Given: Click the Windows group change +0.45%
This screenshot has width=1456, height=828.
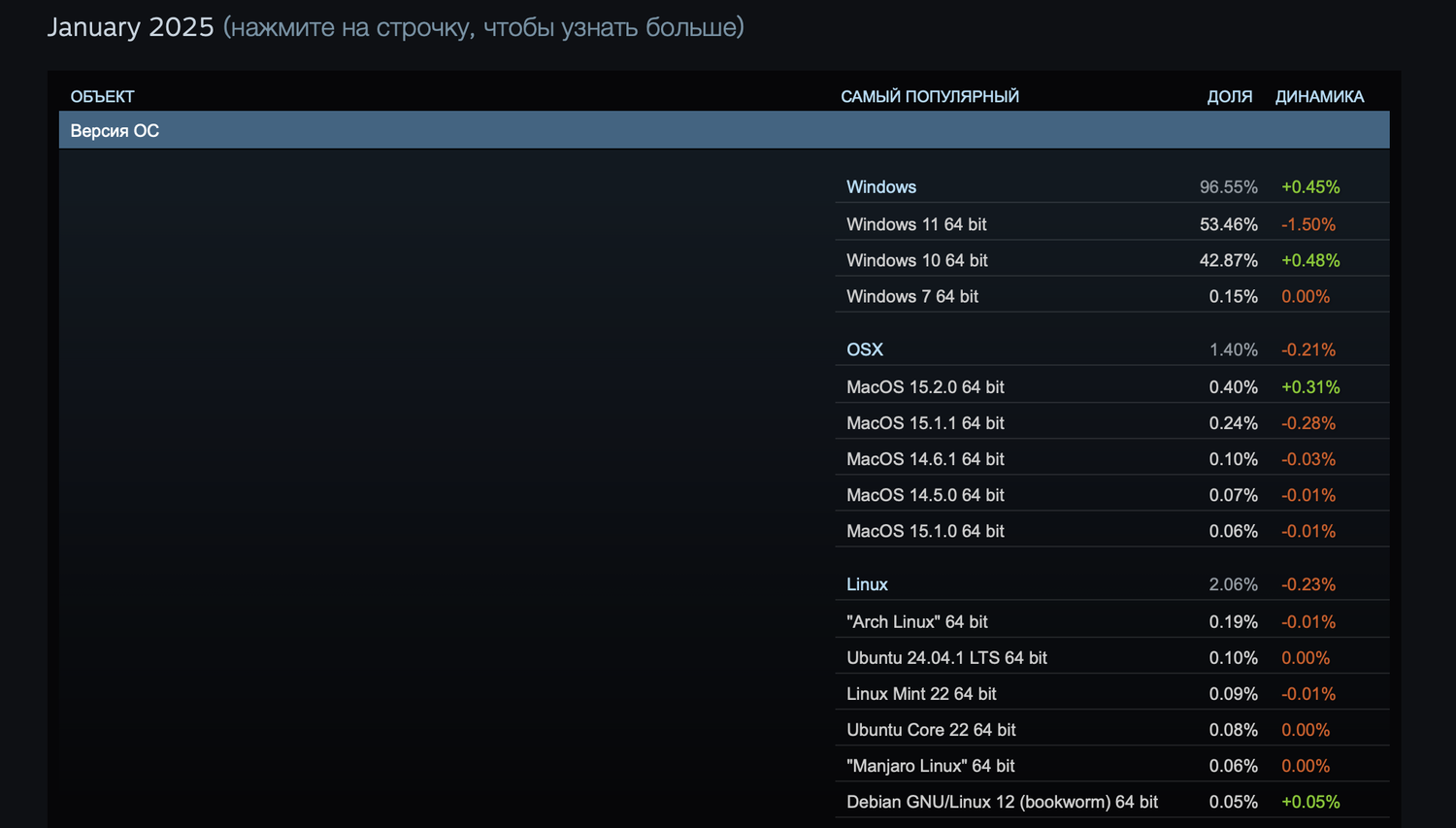Looking at the screenshot, I should tap(1310, 187).
